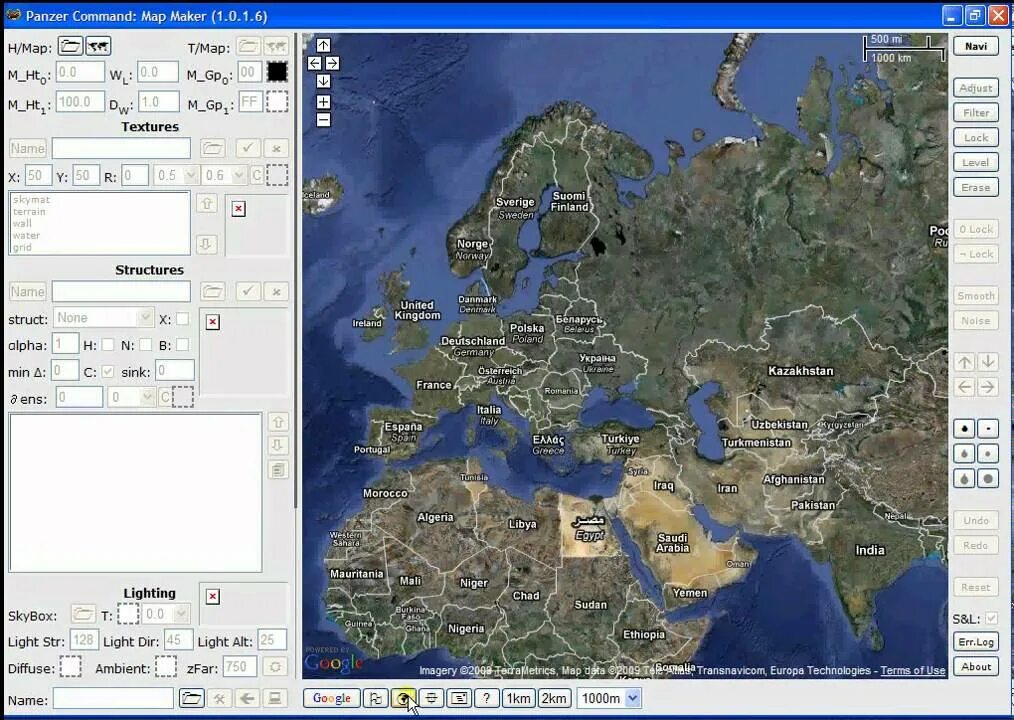Open the SkyBox T dropdown showing 0.0
1014x720 pixels.
(x=166, y=613)
